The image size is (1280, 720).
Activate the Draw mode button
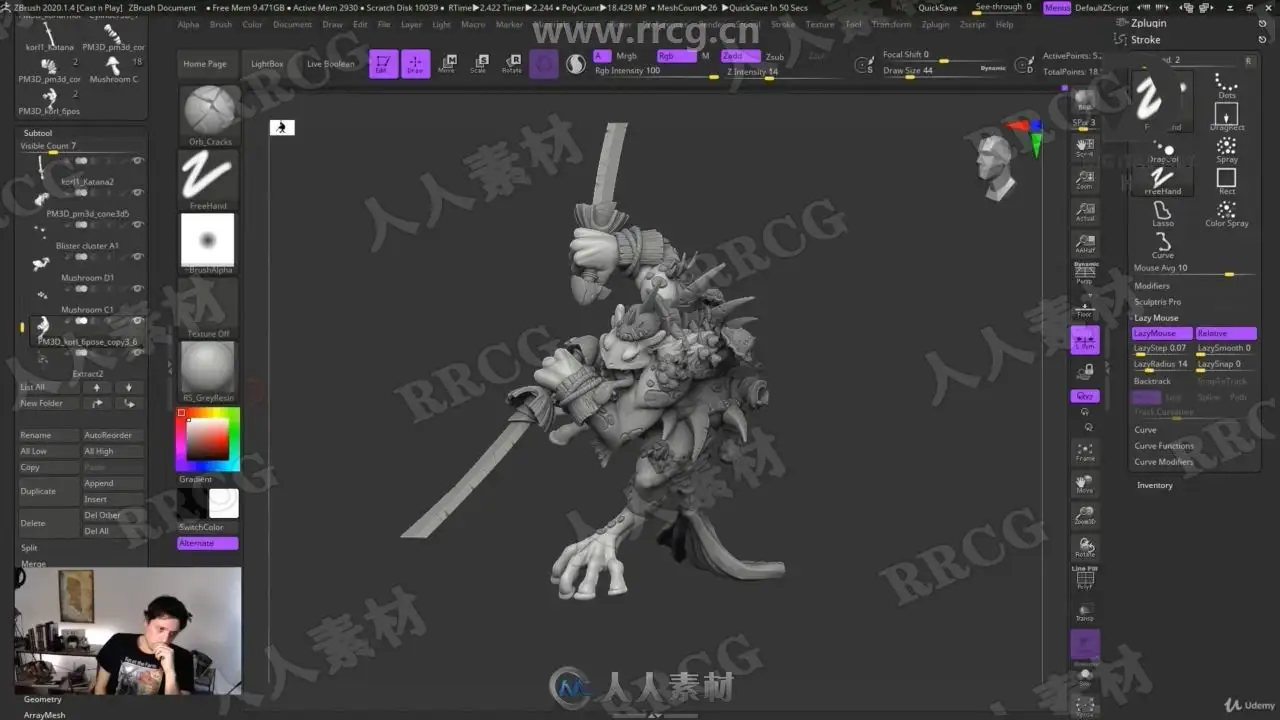415,64
